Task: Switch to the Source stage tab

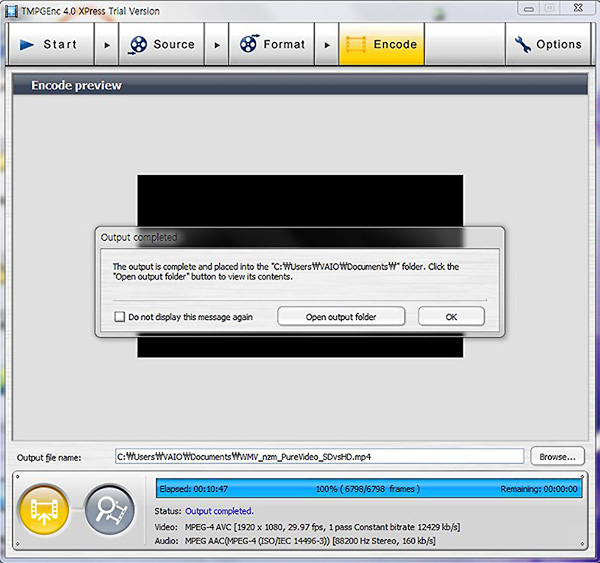Action: [x=161, y=44]
